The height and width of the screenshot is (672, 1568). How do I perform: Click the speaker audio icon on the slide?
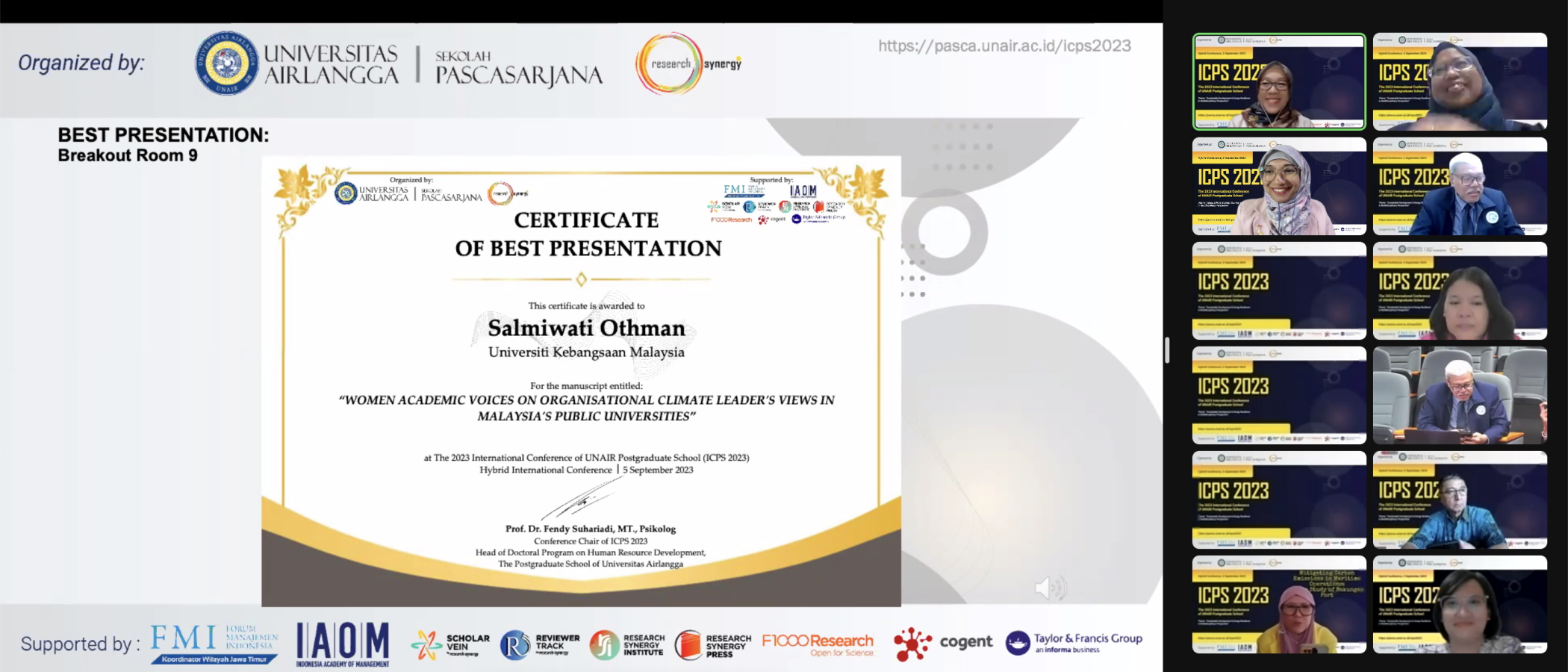click(1050, 588)
